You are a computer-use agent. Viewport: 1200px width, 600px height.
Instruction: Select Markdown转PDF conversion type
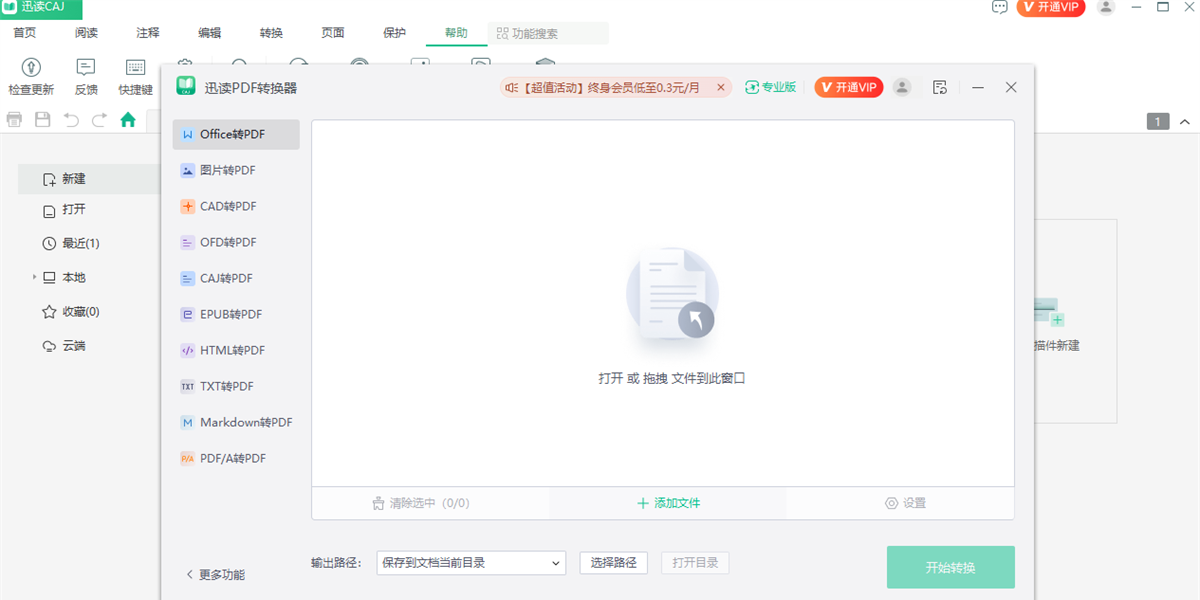236,422
